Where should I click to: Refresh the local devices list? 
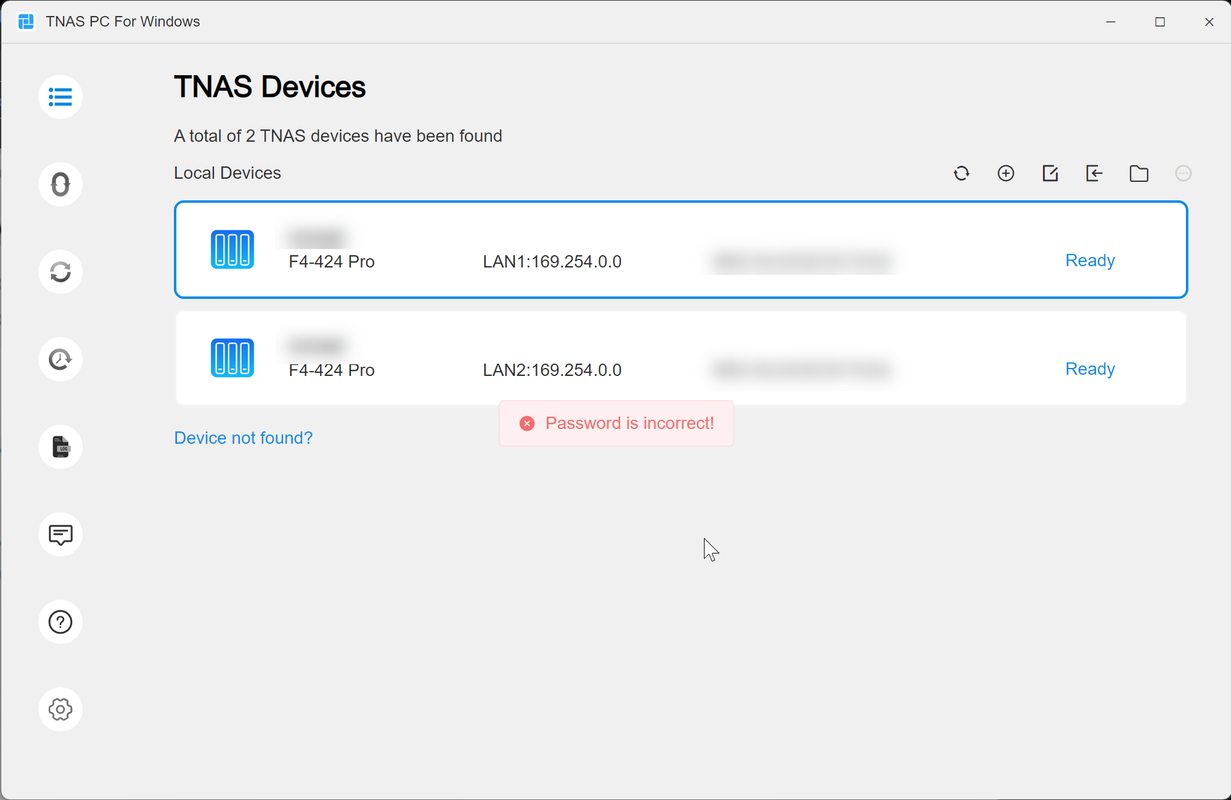click(x=961, y=173)
